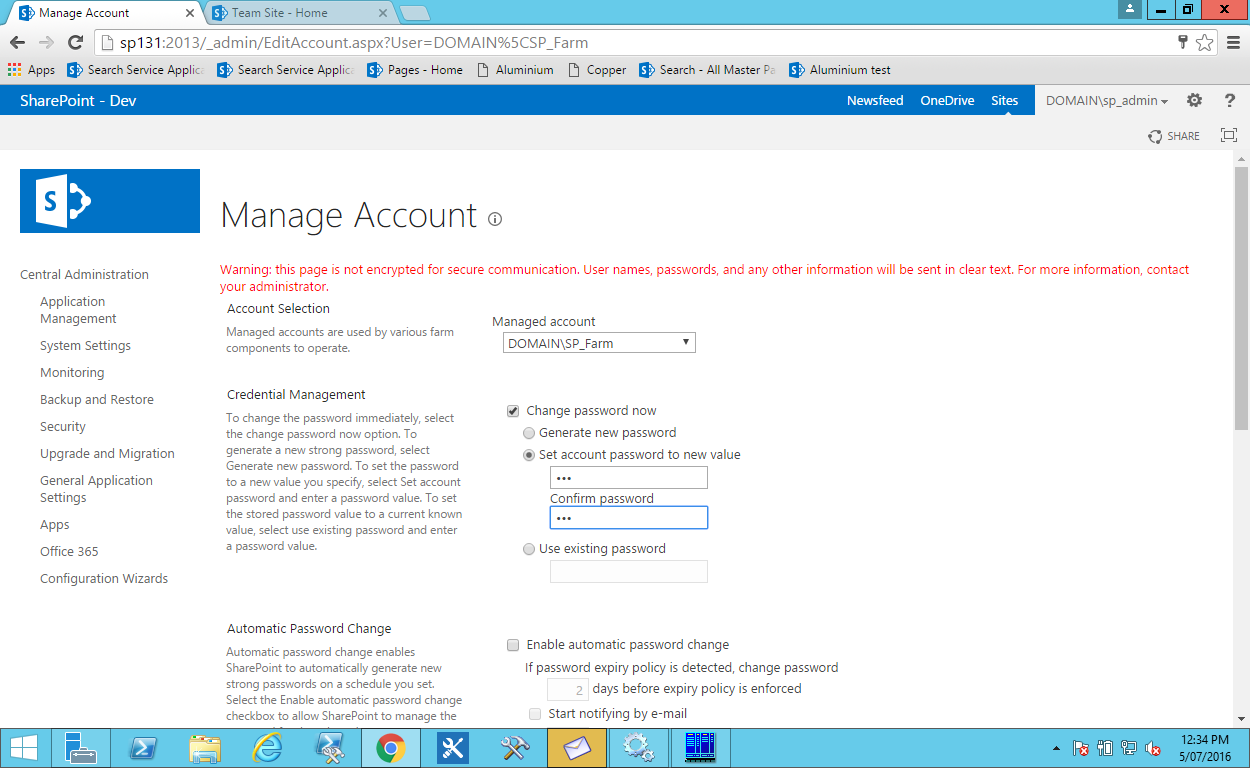
Task: Open File Explorer from the taskbar
Action: (204, 747)
